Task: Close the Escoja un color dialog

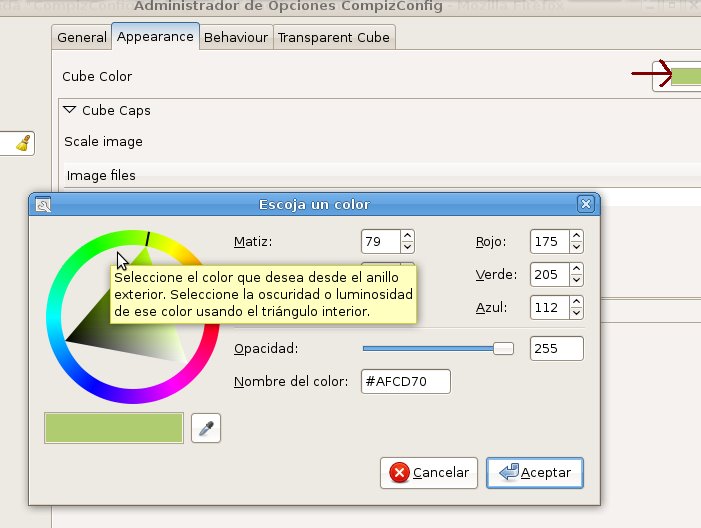Action: pyautogui.click(x=586, y=204)
